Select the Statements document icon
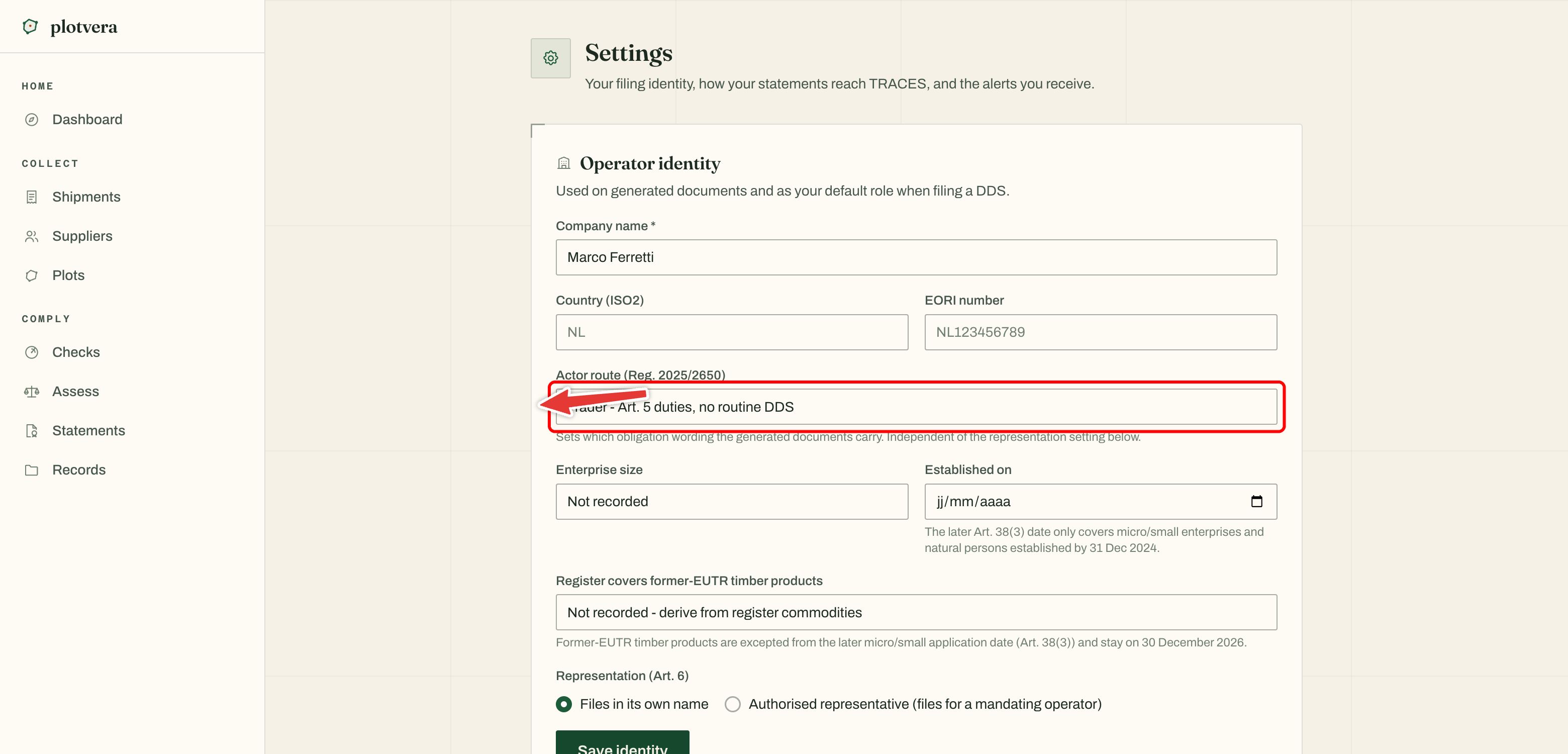Image resolution: width=1568 pixels, height=754 pixels. pyautogui.click(x=32, y=431)
